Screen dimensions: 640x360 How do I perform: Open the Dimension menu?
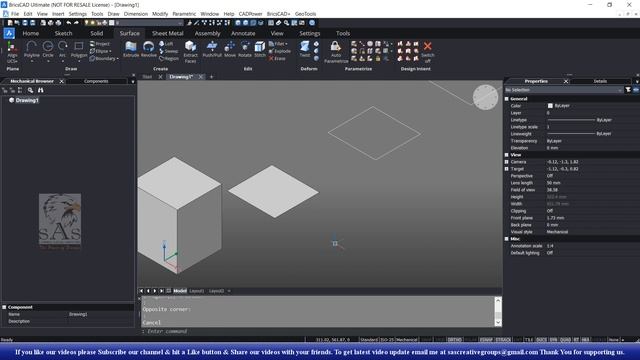(x=136, y=14)
